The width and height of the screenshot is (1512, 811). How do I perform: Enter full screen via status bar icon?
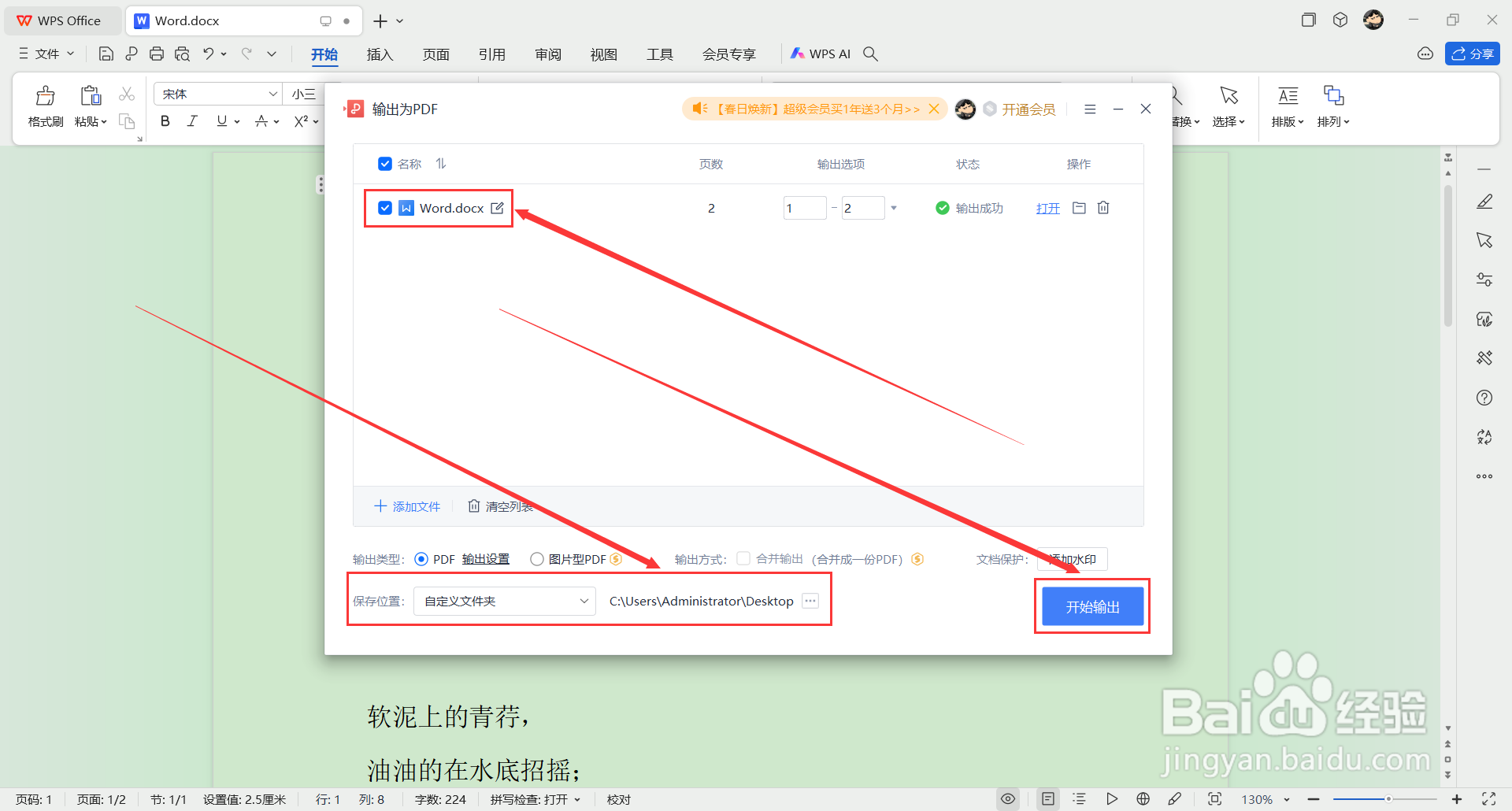tap(1215, 798)
